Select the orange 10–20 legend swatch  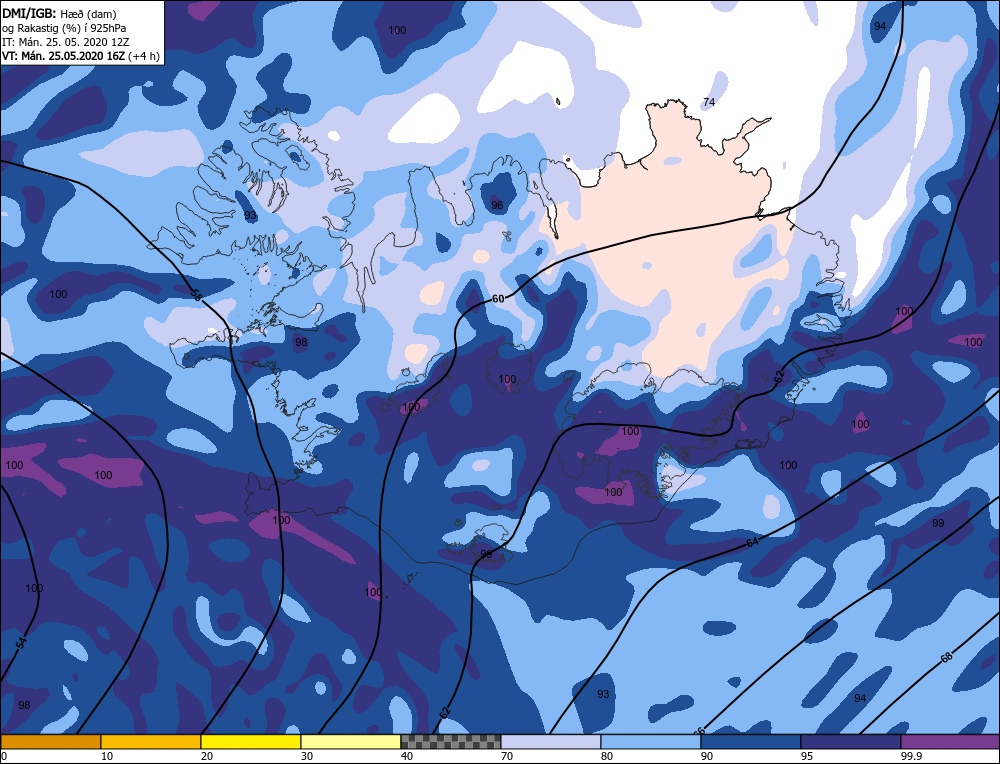151,741
